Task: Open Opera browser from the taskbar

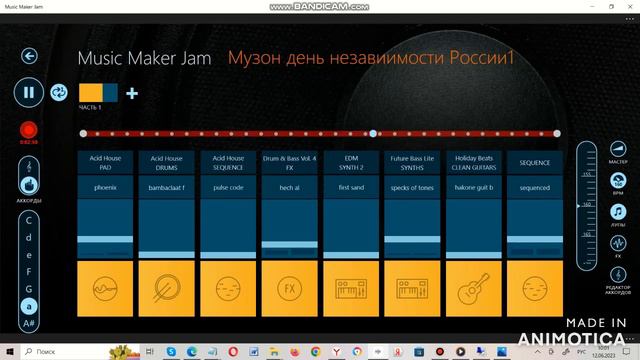Action: coord(233,351)
